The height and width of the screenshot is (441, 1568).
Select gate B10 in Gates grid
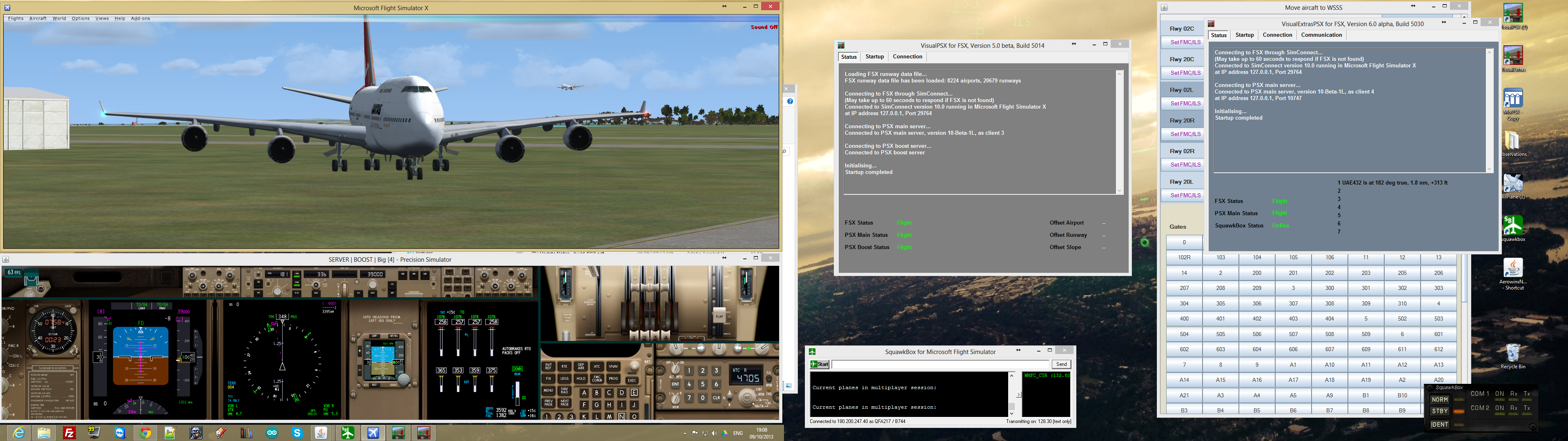[1402, 395]
